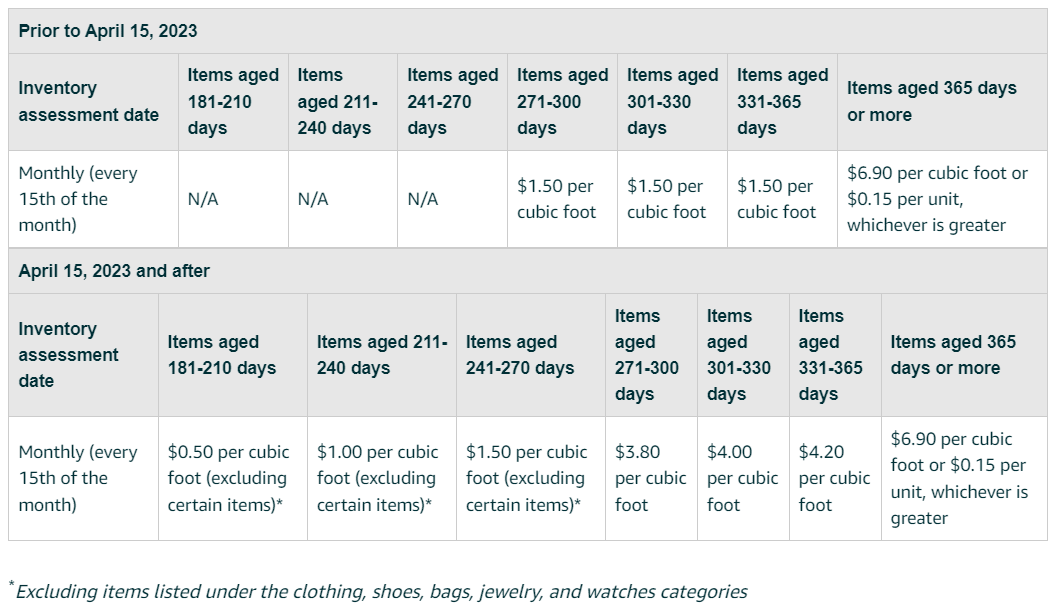Select the bottom table 'Items aged 365 days or more' header

[964, 355]
